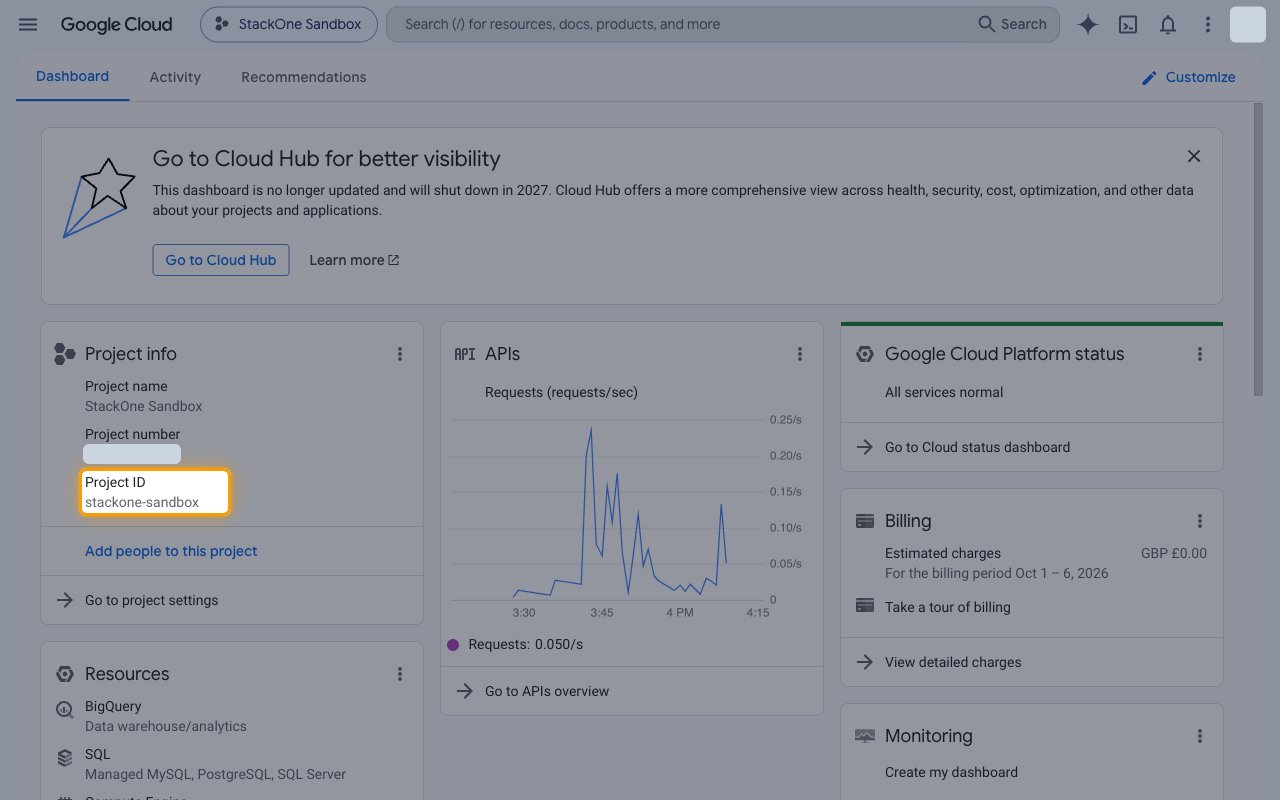Click the BigQuery resource icon
The width and height of the screenshot is (1280, 800).
point(64,710)
